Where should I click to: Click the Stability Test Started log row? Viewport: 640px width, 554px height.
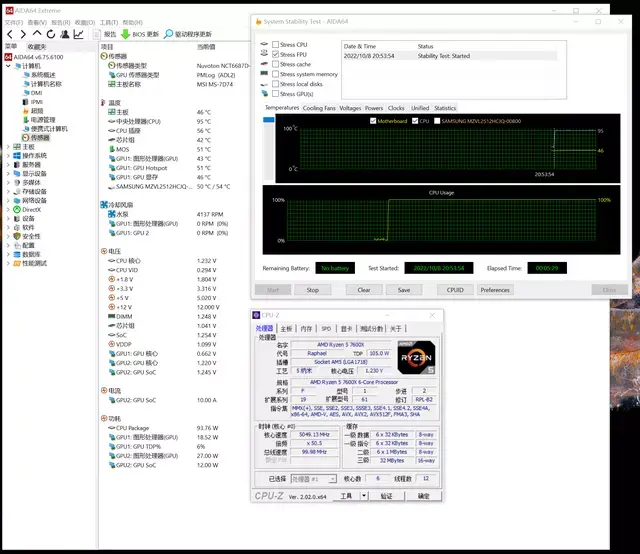click(450, 56)
